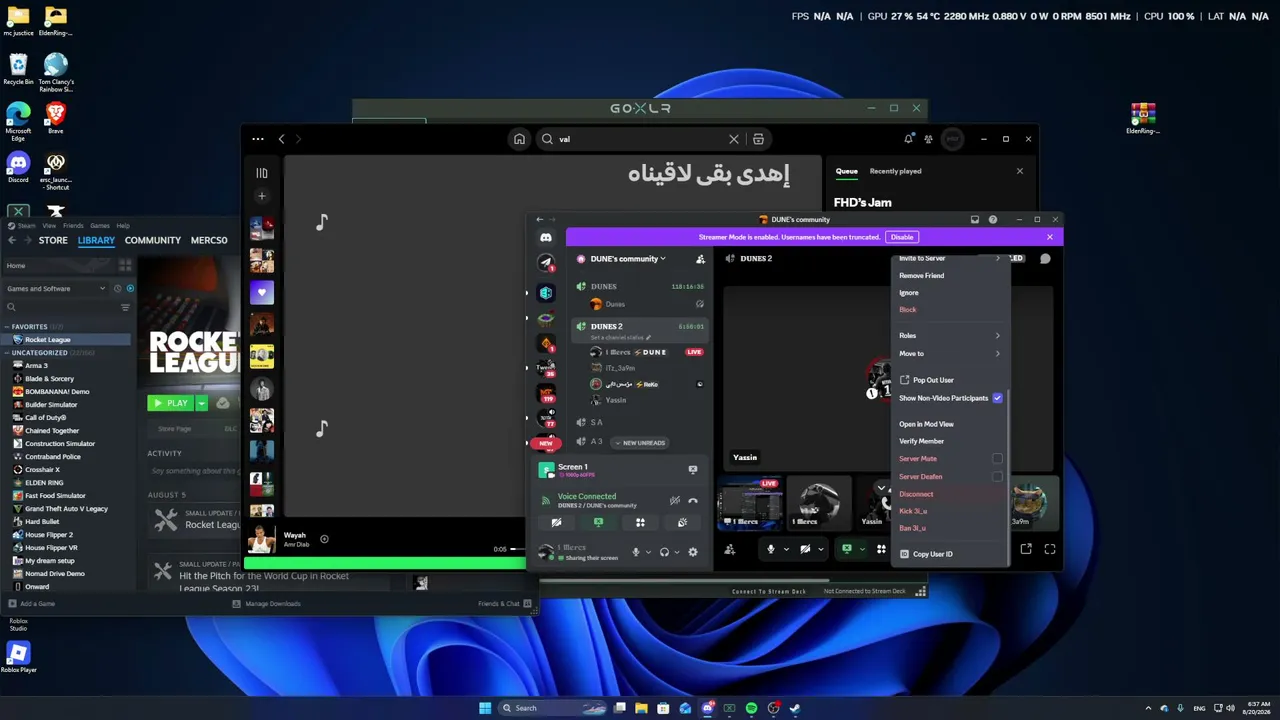Viewport: 1280px width, 720px height.
Task: Open Discord direct messages home icon
Action: (x=546, y=238)
